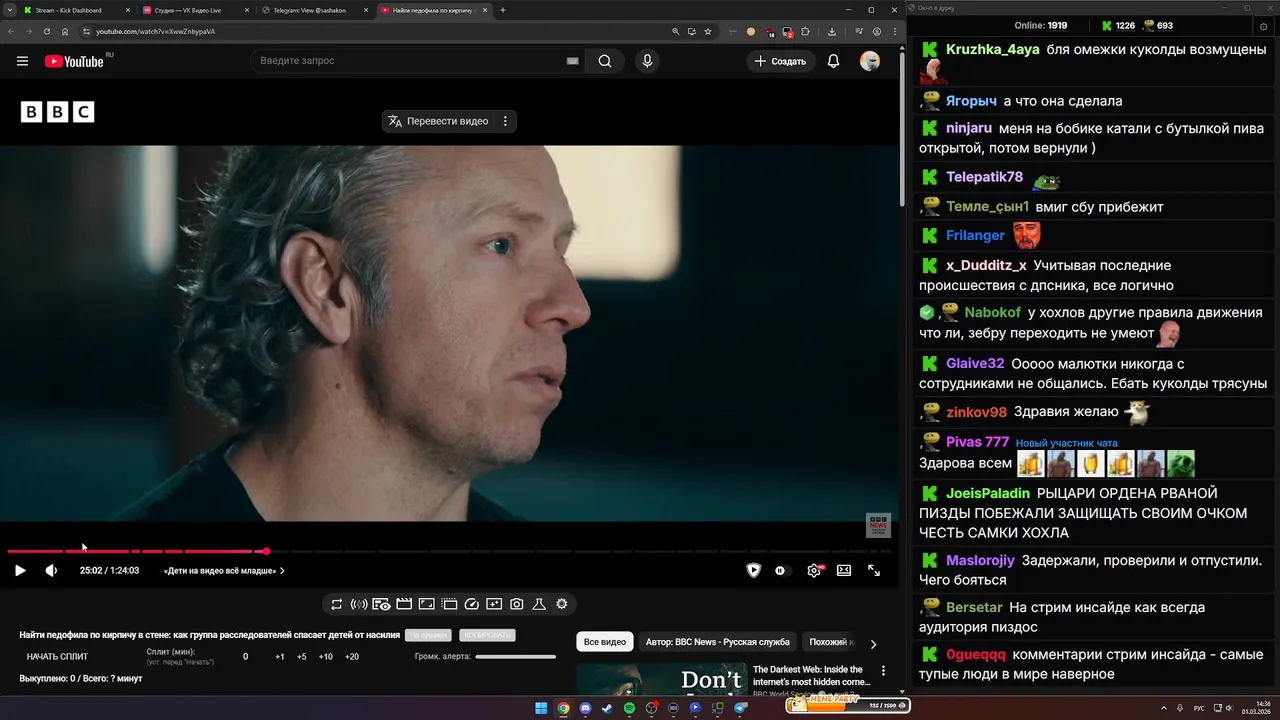Toggle the volume boost sound-waves icon
The image size is (1280, 720).
358,604
